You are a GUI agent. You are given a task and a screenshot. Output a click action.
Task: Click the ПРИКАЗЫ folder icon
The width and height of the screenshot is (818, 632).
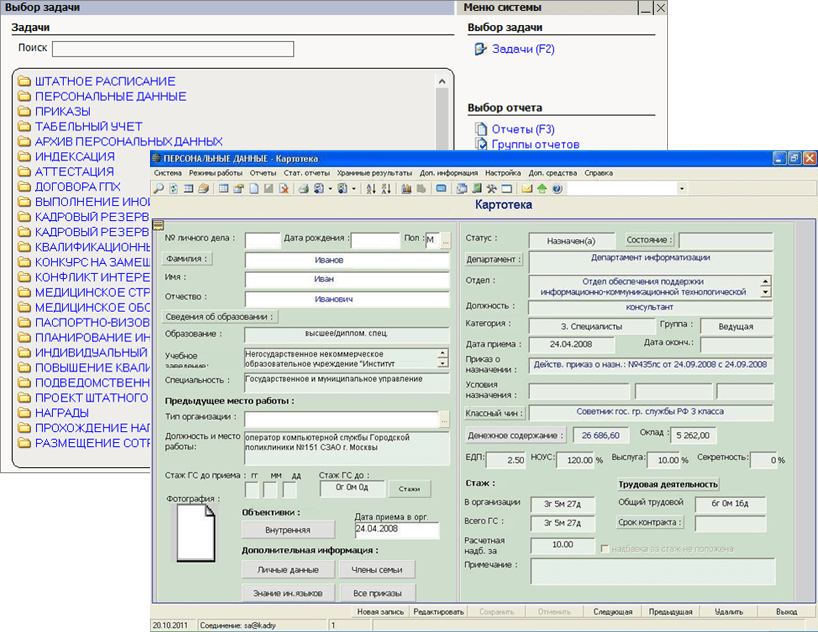click(x=24, y=111)
